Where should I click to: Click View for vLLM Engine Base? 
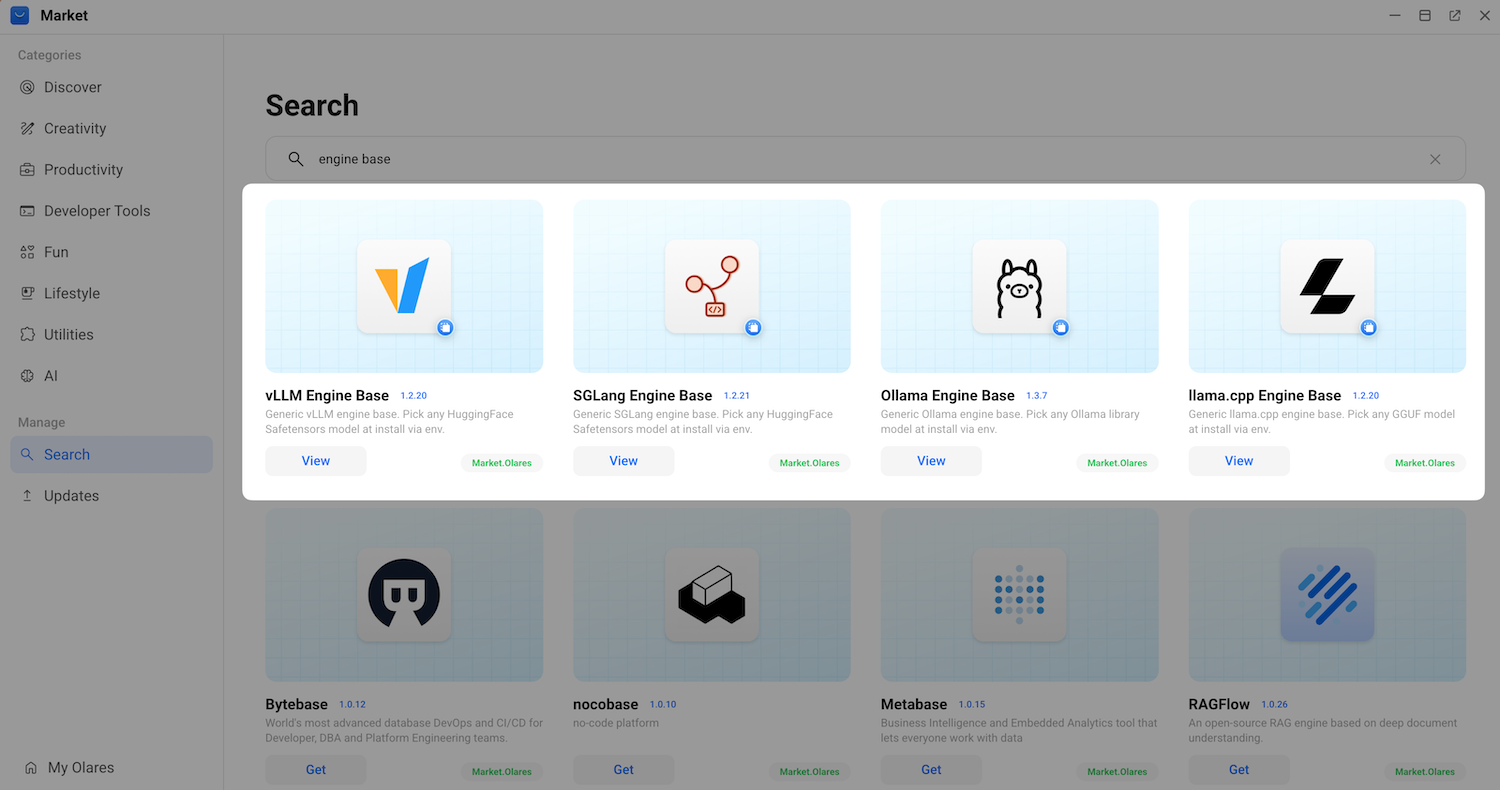(316, 461)
